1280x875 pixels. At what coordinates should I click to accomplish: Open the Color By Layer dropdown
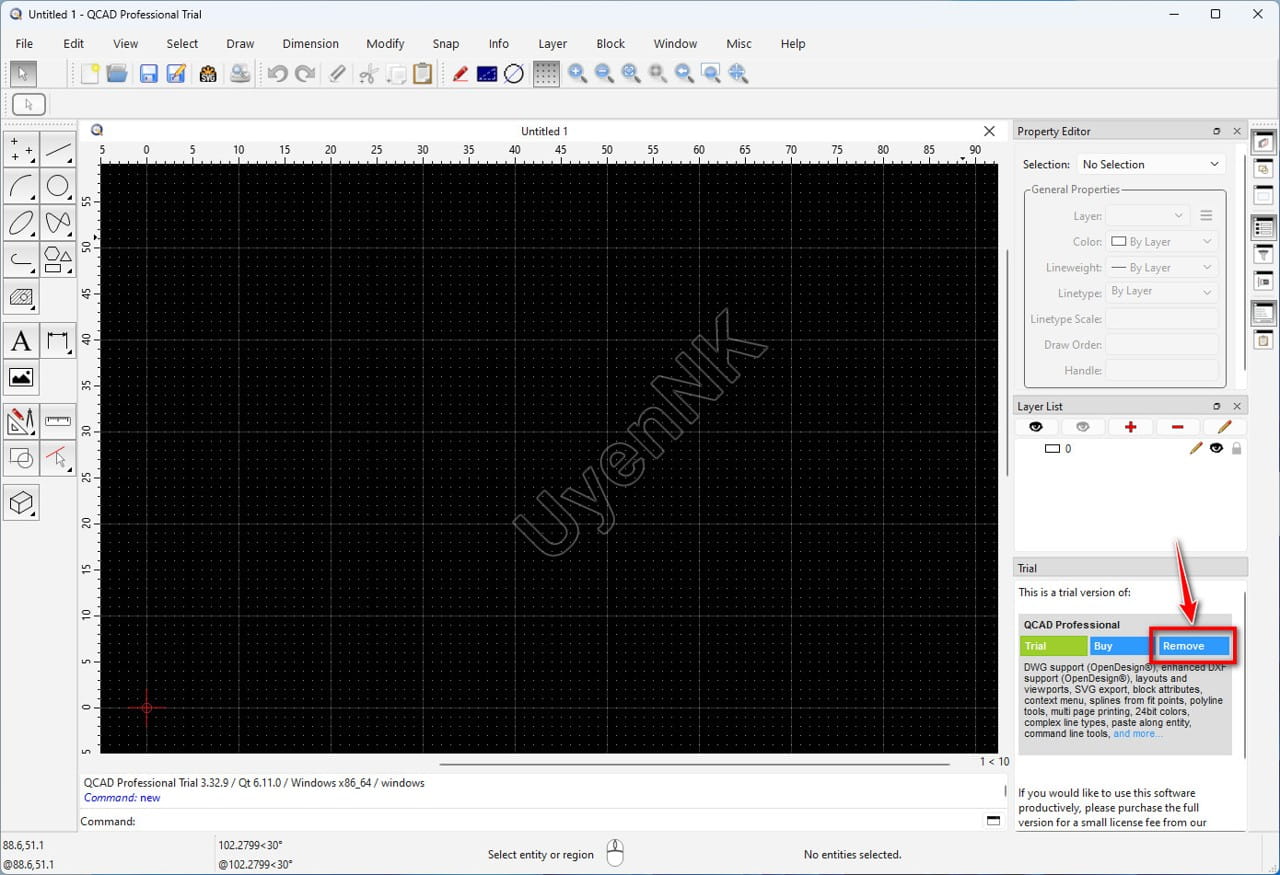click(x=1161, y=242)
